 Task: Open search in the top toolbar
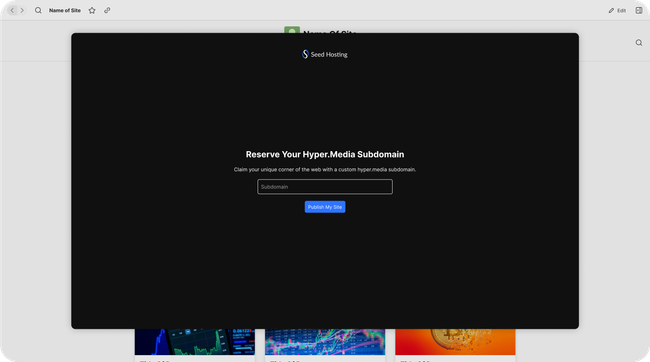(x=38, y=10)
